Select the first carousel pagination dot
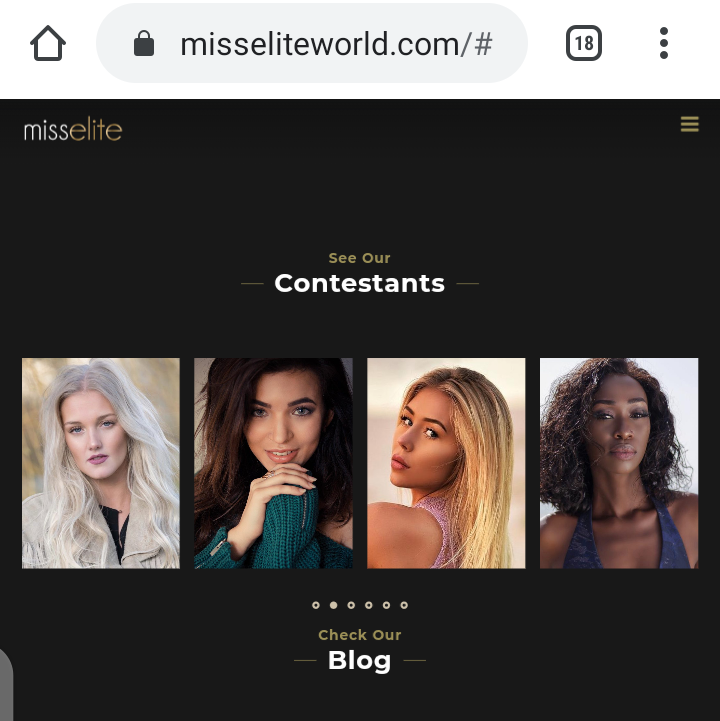Screen dimensions: 720x721 coord(315,605)
